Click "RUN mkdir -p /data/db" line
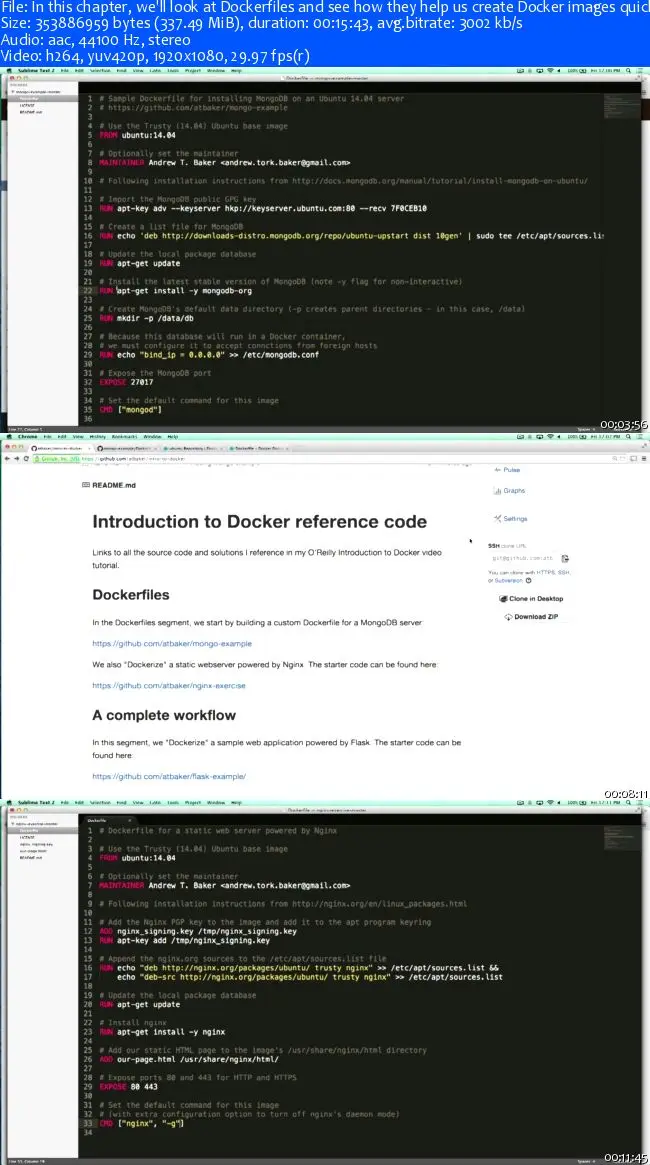Viewport: 650px width, 1165px height. [x=146, y=318]
